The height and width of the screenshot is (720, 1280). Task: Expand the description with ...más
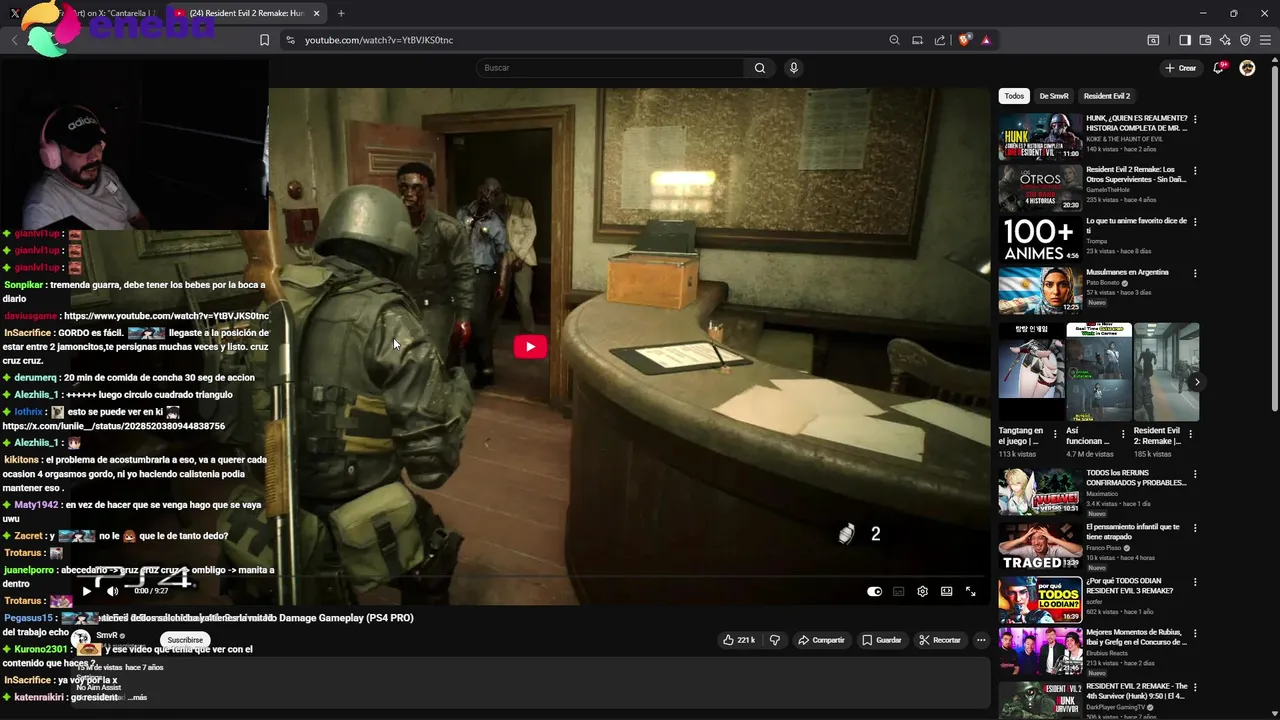(139, 697)
